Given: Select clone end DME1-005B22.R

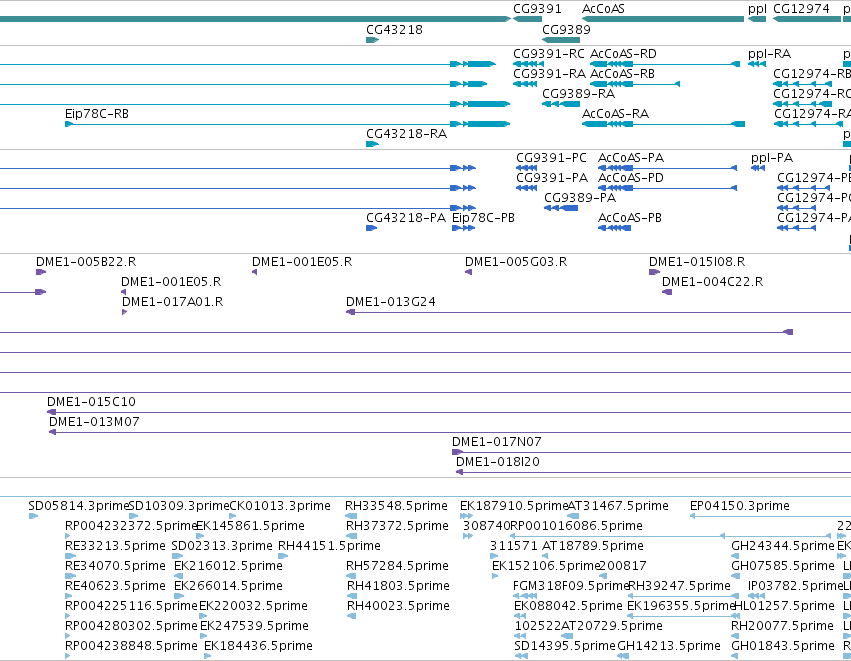Looking at the screenshot, I should pos(86,262).
